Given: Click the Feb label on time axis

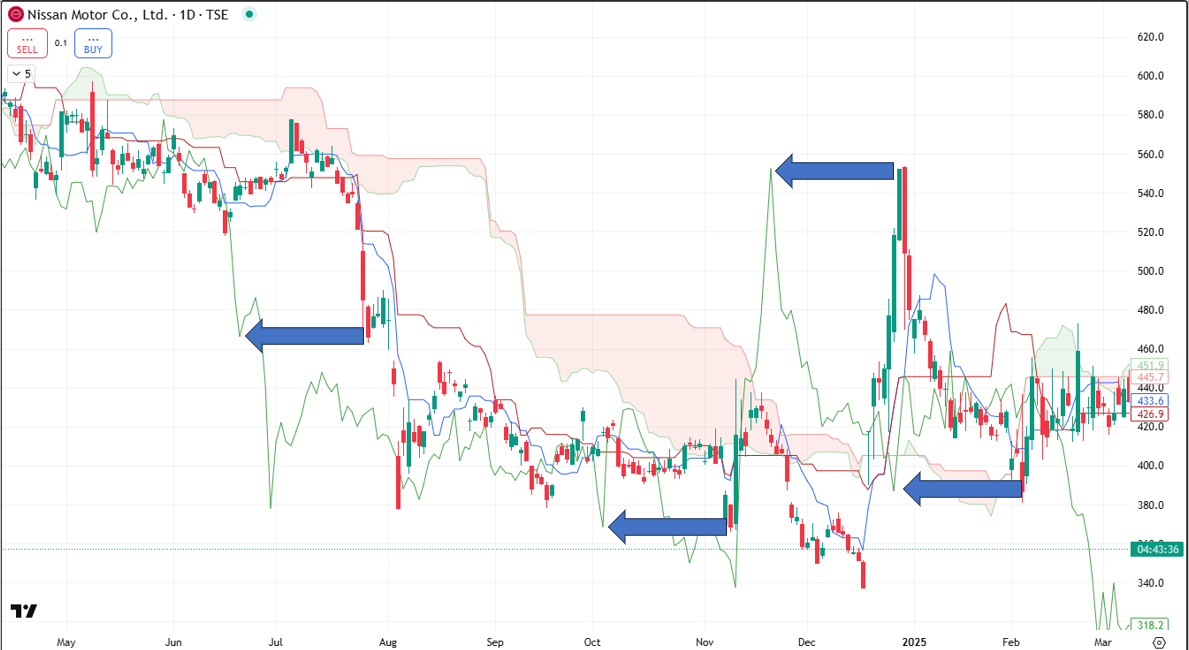Looking at the screenshot, I should pos(1012,642).
